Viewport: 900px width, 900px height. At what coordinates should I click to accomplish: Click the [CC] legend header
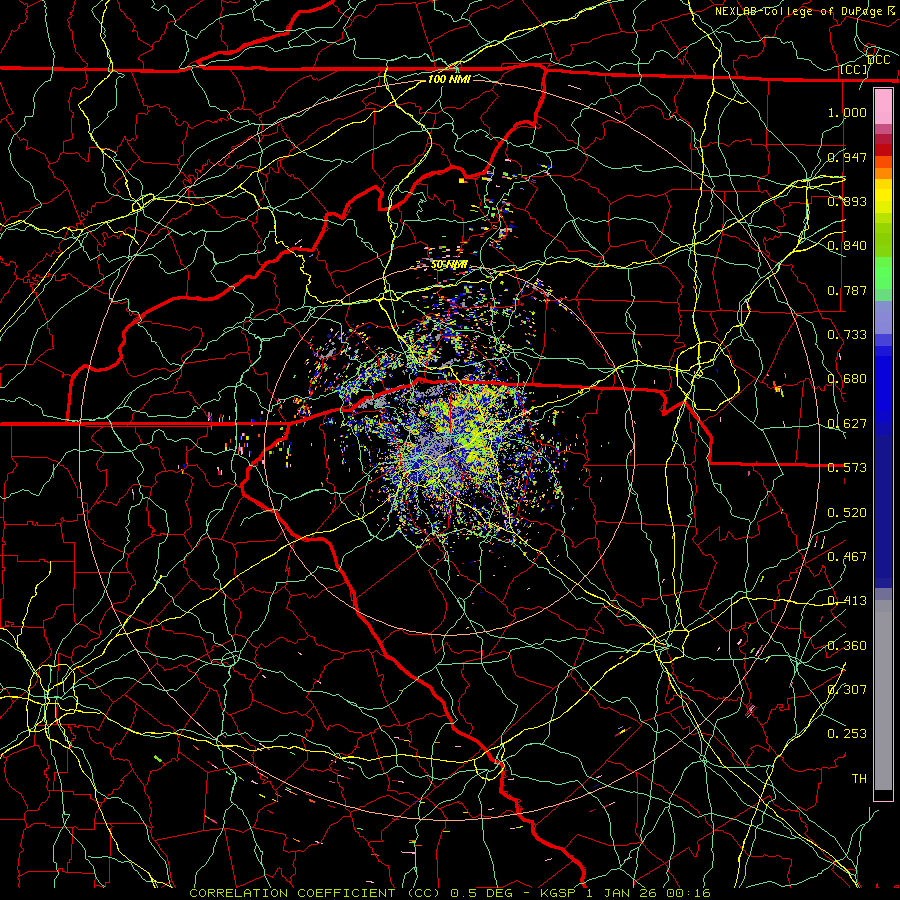(854, 70)
